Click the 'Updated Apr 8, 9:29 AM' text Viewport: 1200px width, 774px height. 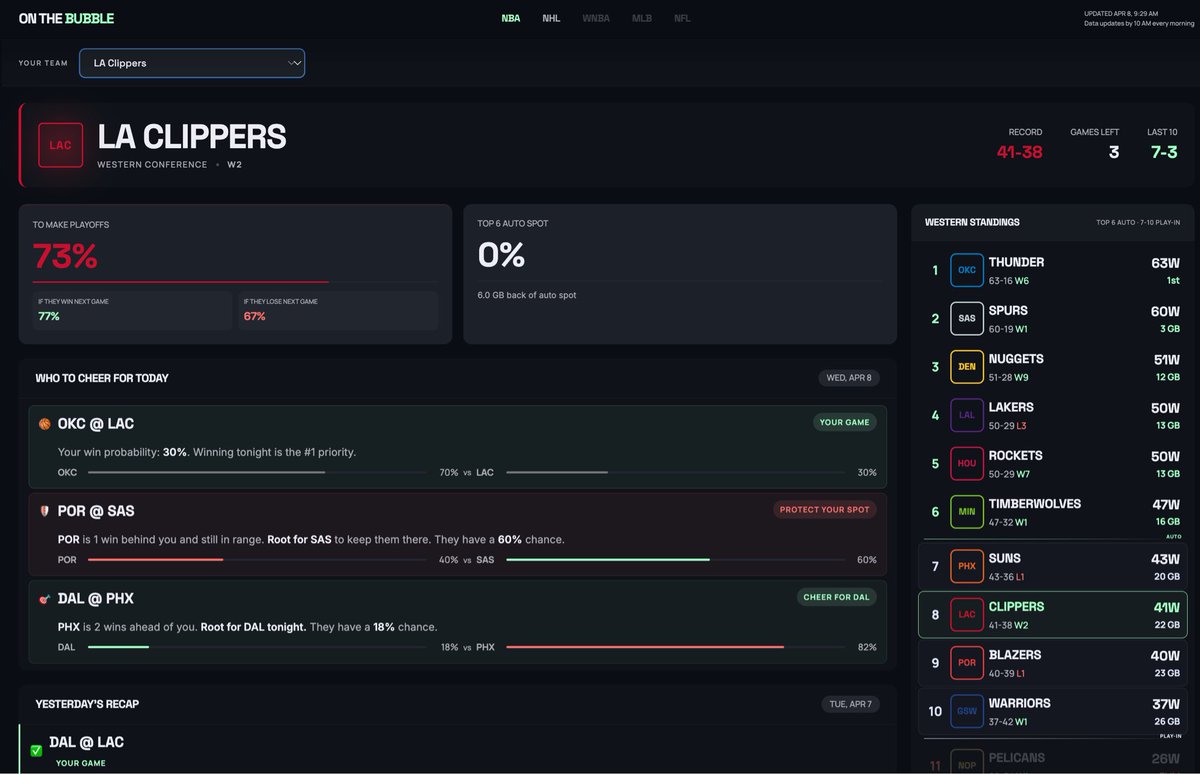pos(1121,13)
